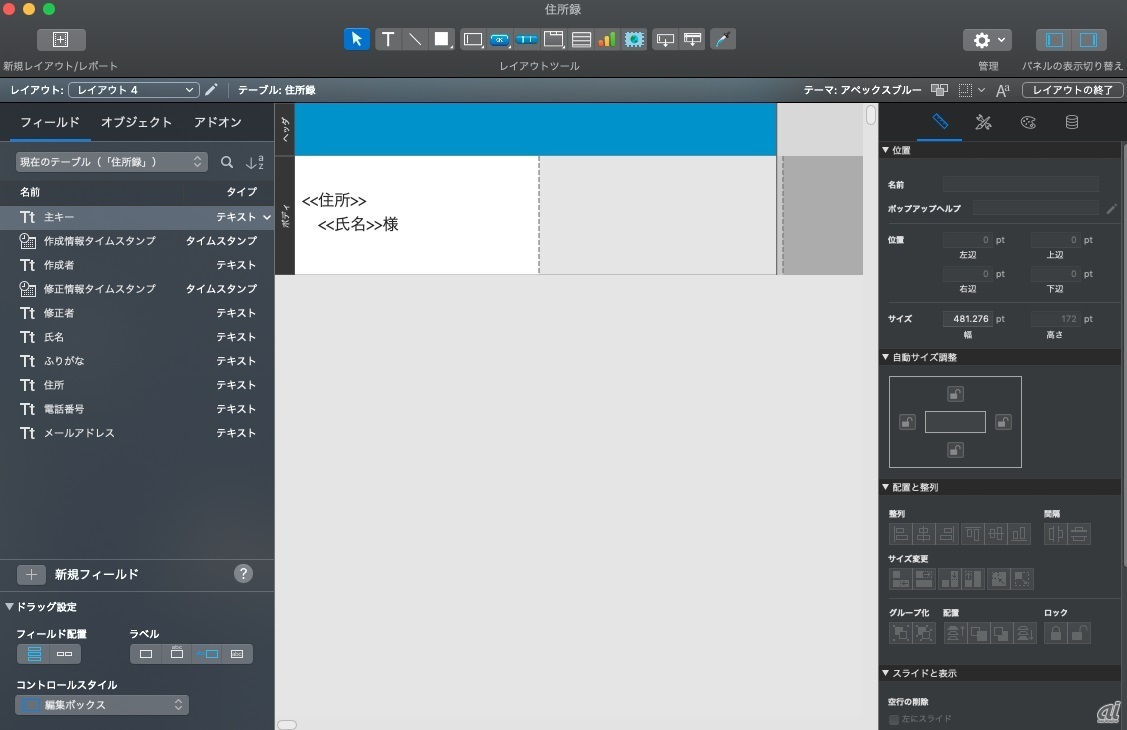Screen dimensions: 1127x730
Task: Toggle the 左にスライド checkbox
Action: 894,719
